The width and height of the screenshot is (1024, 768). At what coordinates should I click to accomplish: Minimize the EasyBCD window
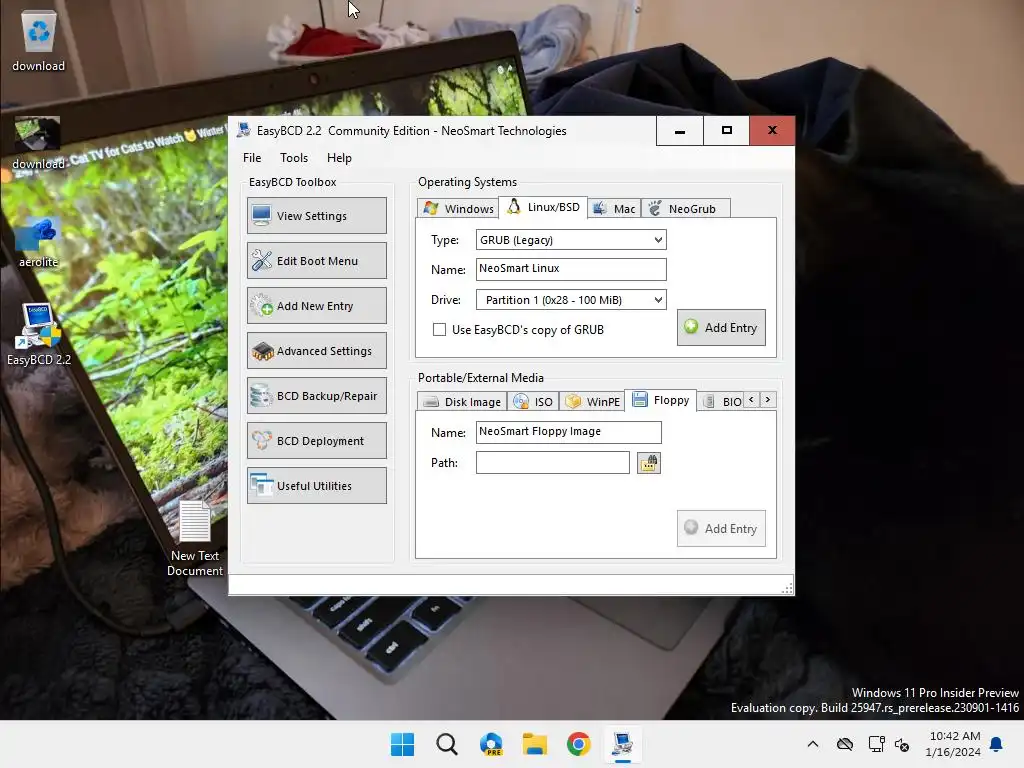tap(679, 131)
